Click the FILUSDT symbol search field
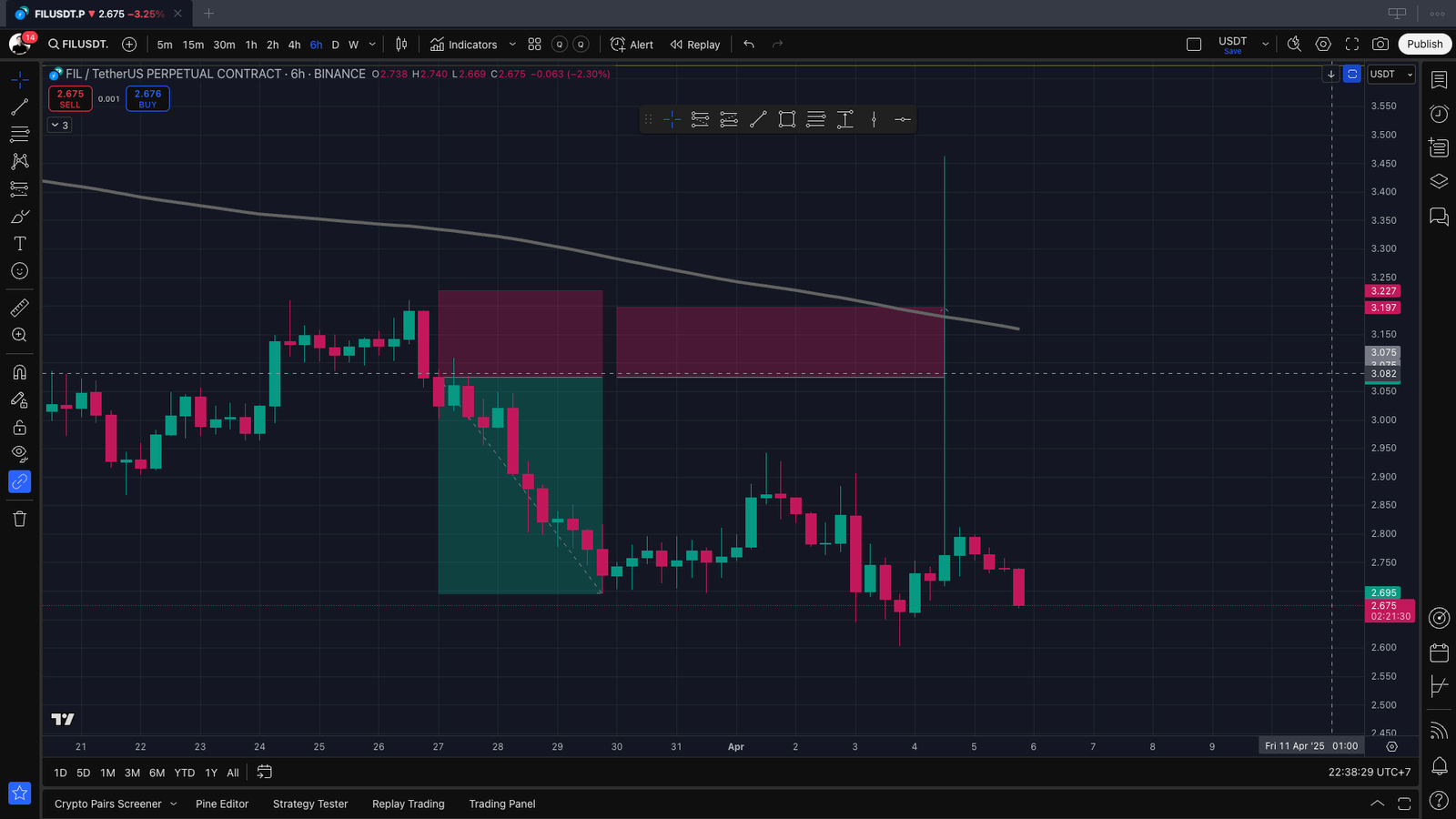 [x=78, y=45]
